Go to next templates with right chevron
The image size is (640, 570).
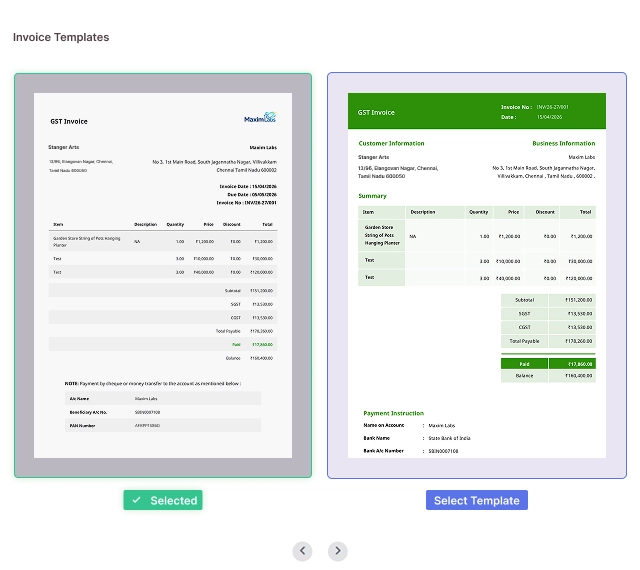338,551
